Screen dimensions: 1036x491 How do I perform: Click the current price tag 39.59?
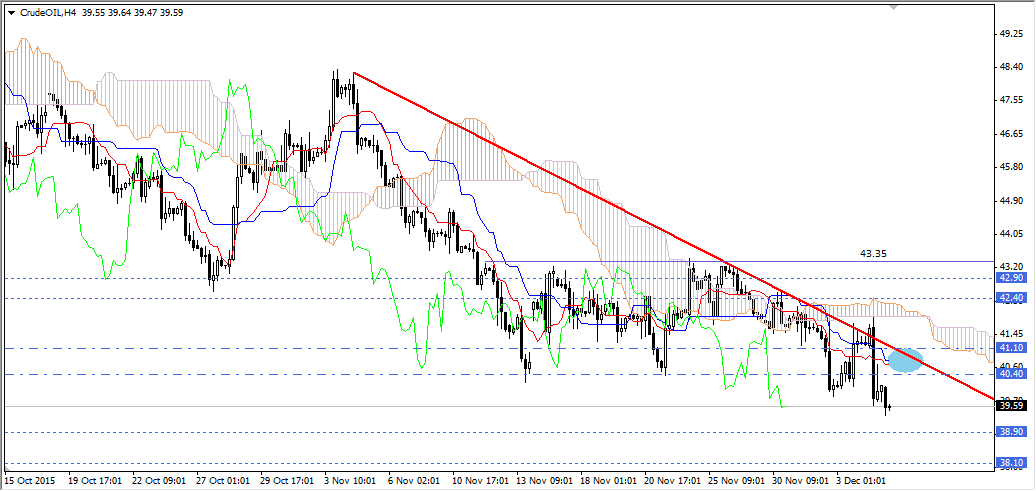point(1012,406)
